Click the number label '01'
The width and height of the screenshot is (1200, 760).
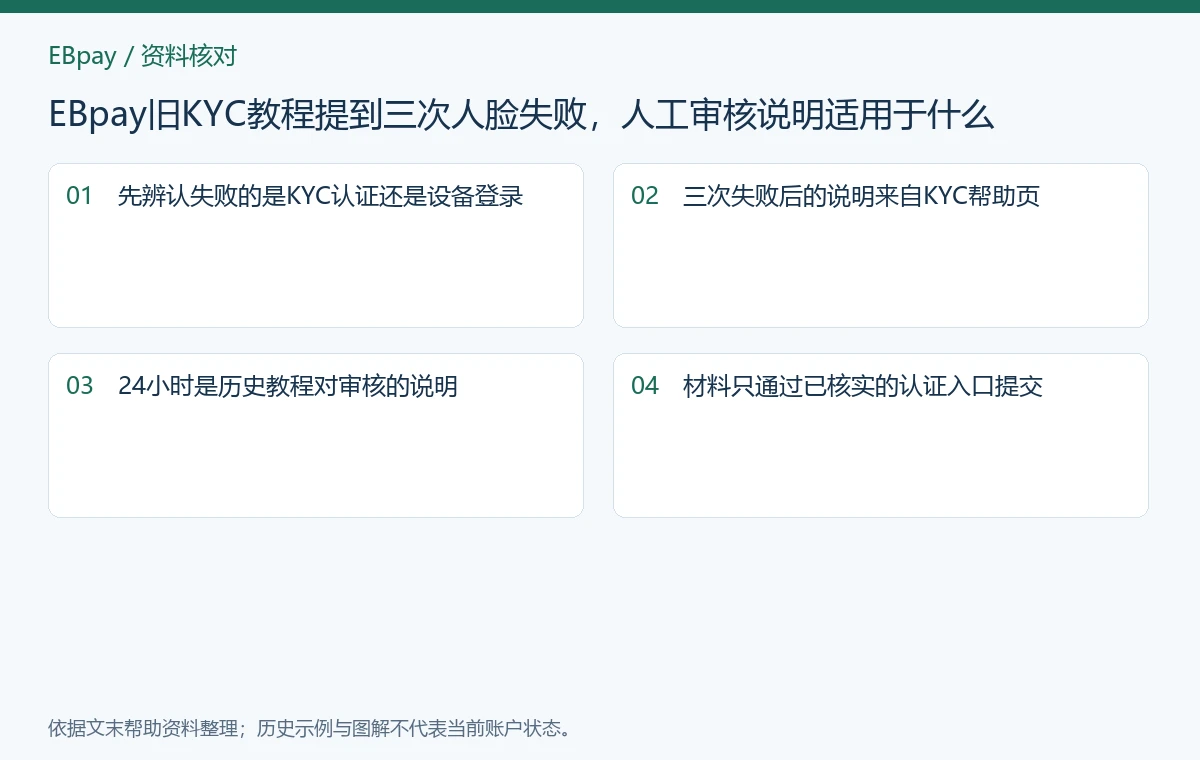[79, 196]
